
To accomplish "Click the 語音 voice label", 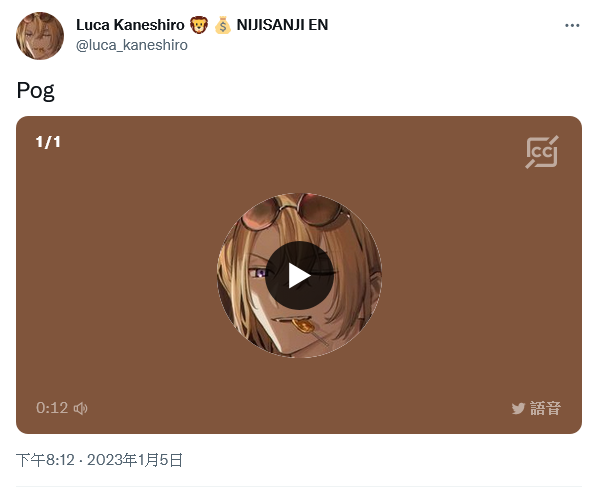I will [x=545, y=408].
